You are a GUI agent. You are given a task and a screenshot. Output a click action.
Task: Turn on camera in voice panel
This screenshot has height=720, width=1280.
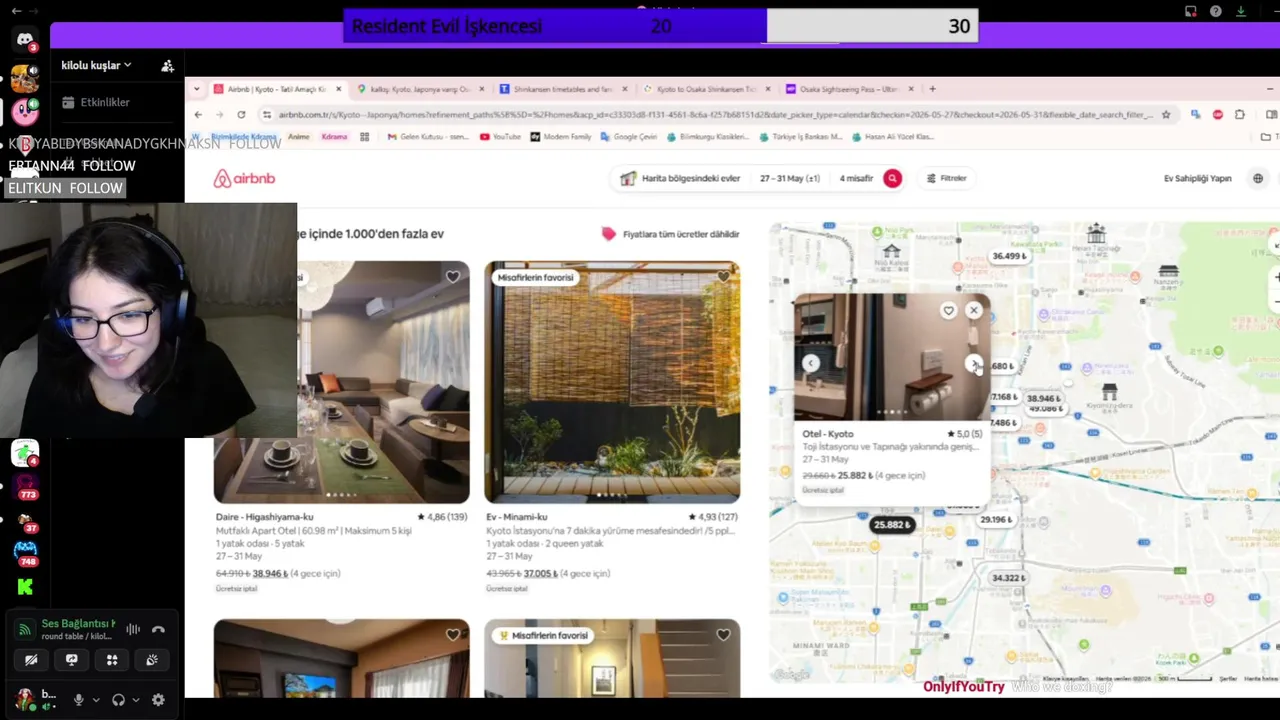[31, 660]
